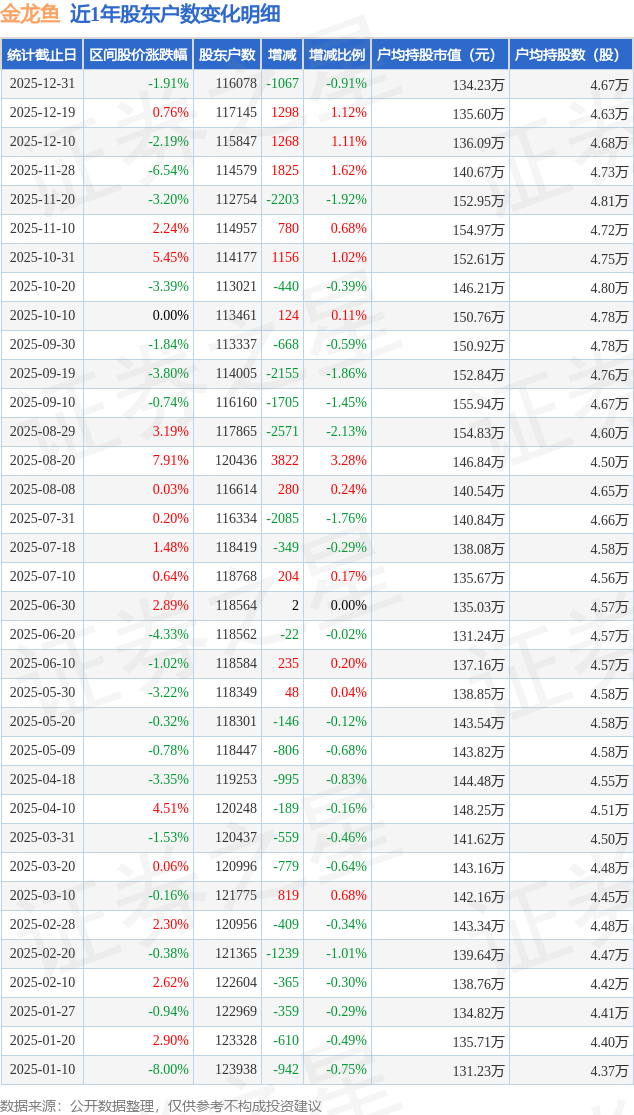Click the -8.00% price change cell

tap(168, 1069)
